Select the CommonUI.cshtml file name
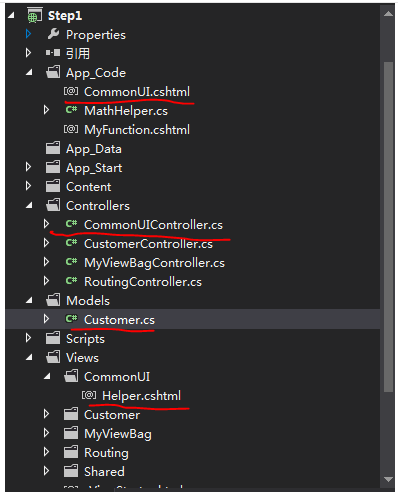The image size is (398, 498). pos(137,92)
